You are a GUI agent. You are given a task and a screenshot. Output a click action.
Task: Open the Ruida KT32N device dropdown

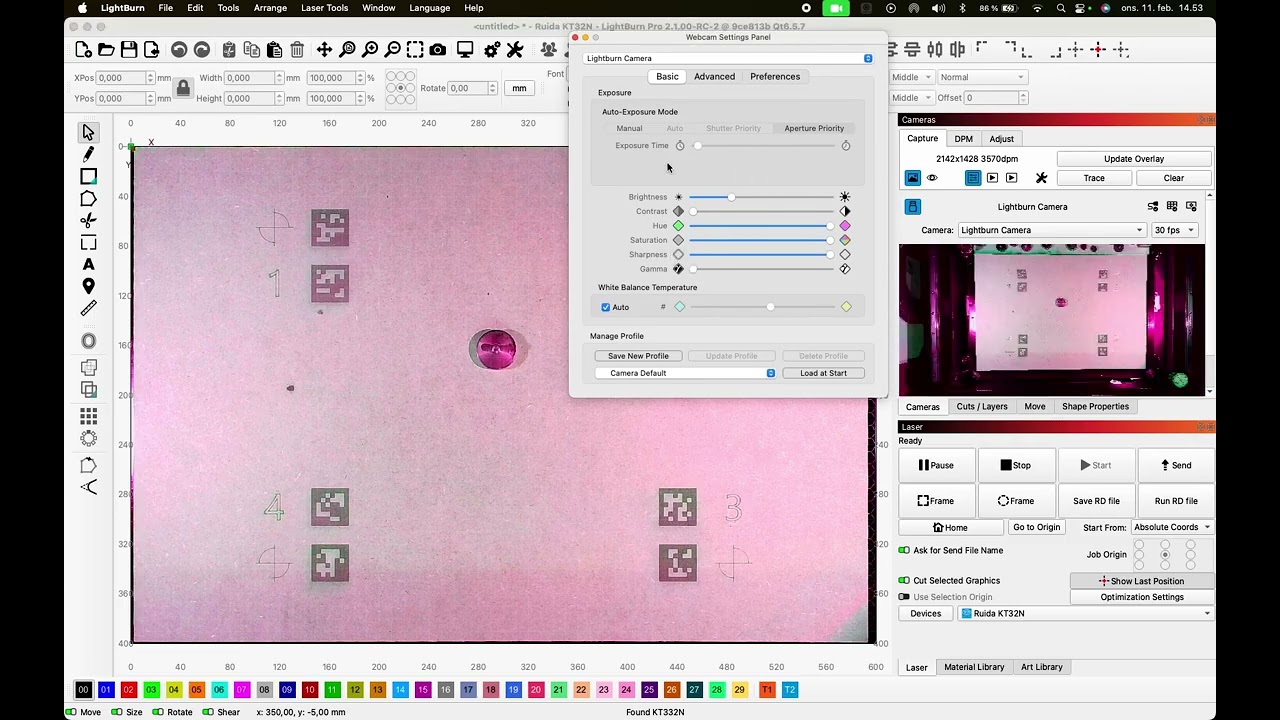[1084, 613]
